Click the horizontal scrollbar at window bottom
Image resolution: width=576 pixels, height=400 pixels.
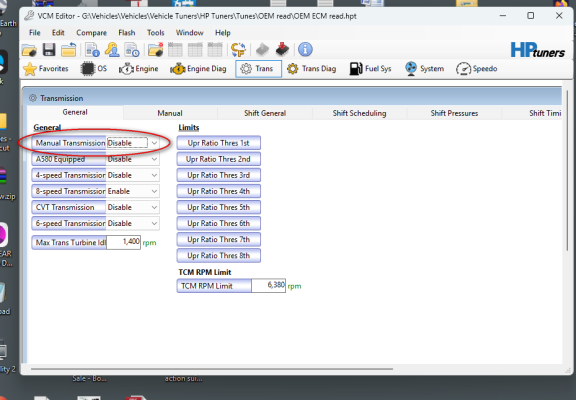point(212,369)
